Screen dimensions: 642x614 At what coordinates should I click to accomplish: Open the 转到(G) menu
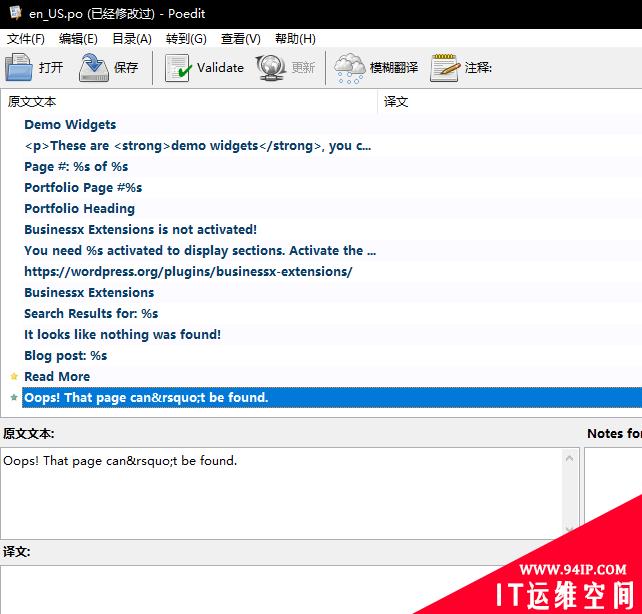186,39
